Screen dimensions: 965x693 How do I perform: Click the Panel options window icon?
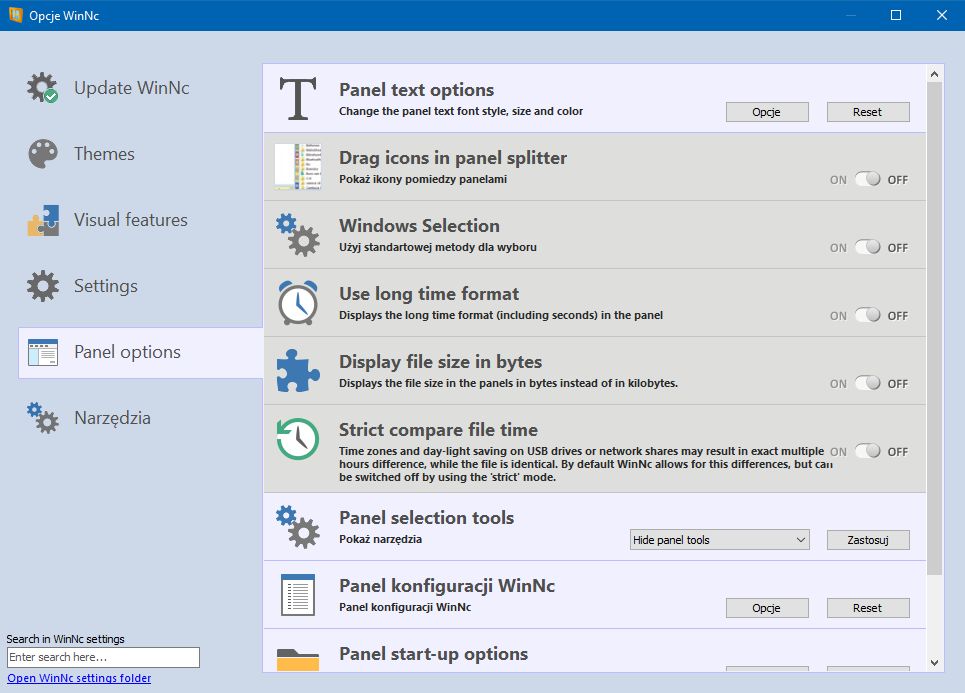point(42,353)
